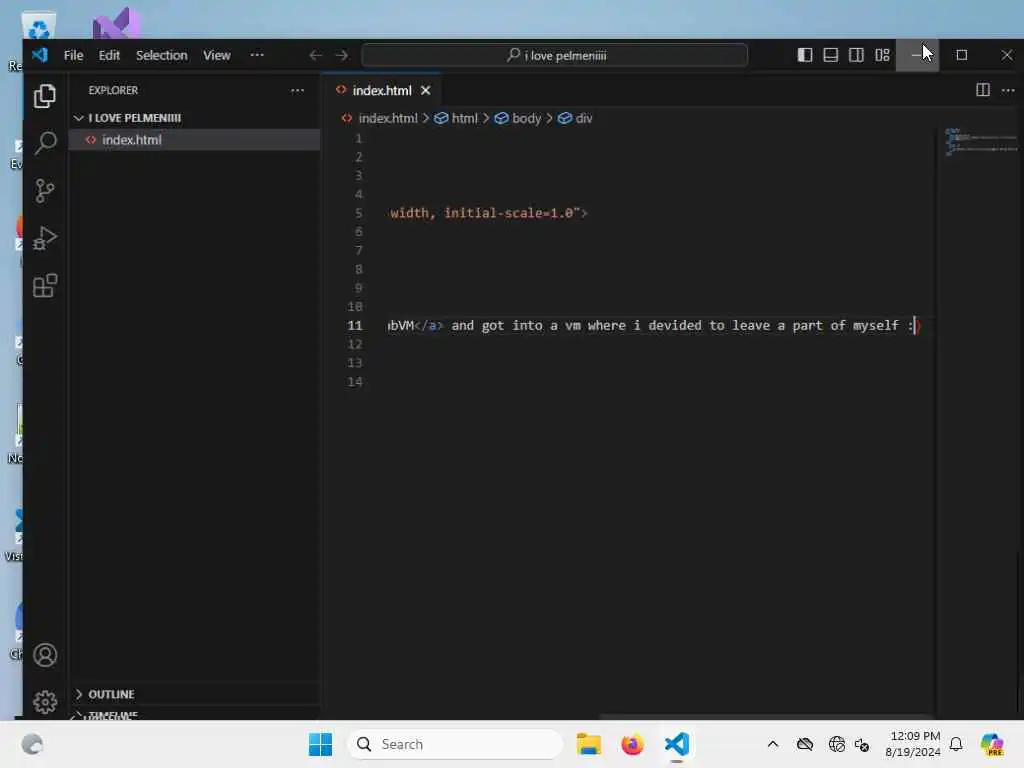The width and height of the screenshot is (1024, 768).
Task: Open the Explorer view in activity bar
Action: pos(44,96)
